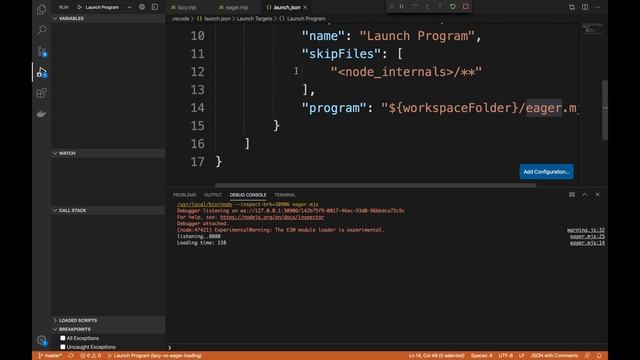Open the Docker view in the activity bar
The height and width of the screenshot is (360, 640).
[41, 114]
